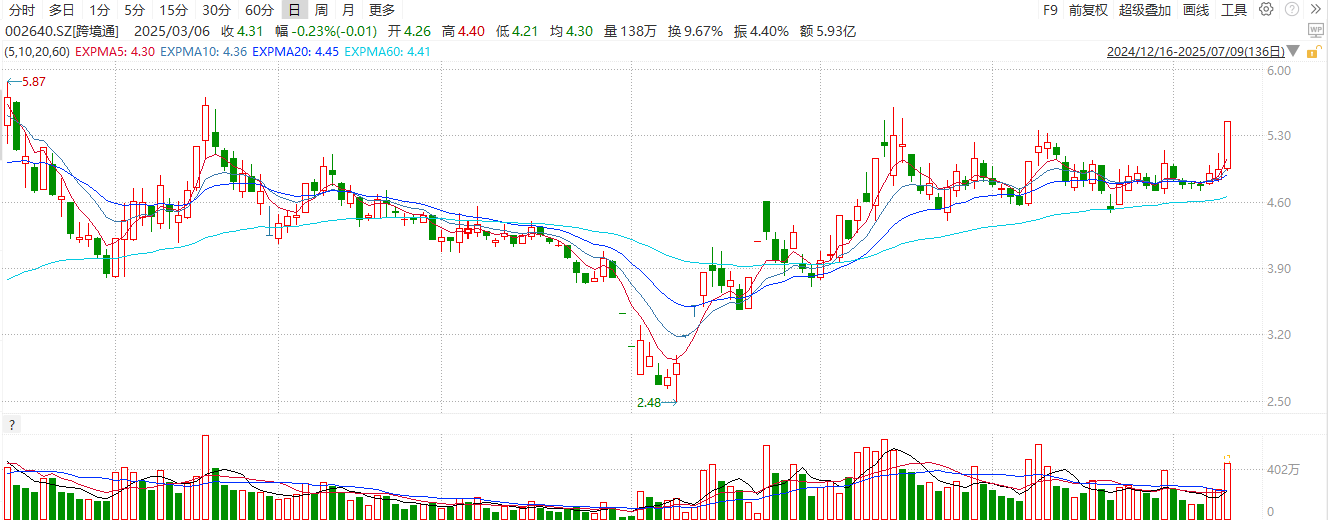
Task: Select the 周 weekly K-line tab
Action: pos(321,10)
